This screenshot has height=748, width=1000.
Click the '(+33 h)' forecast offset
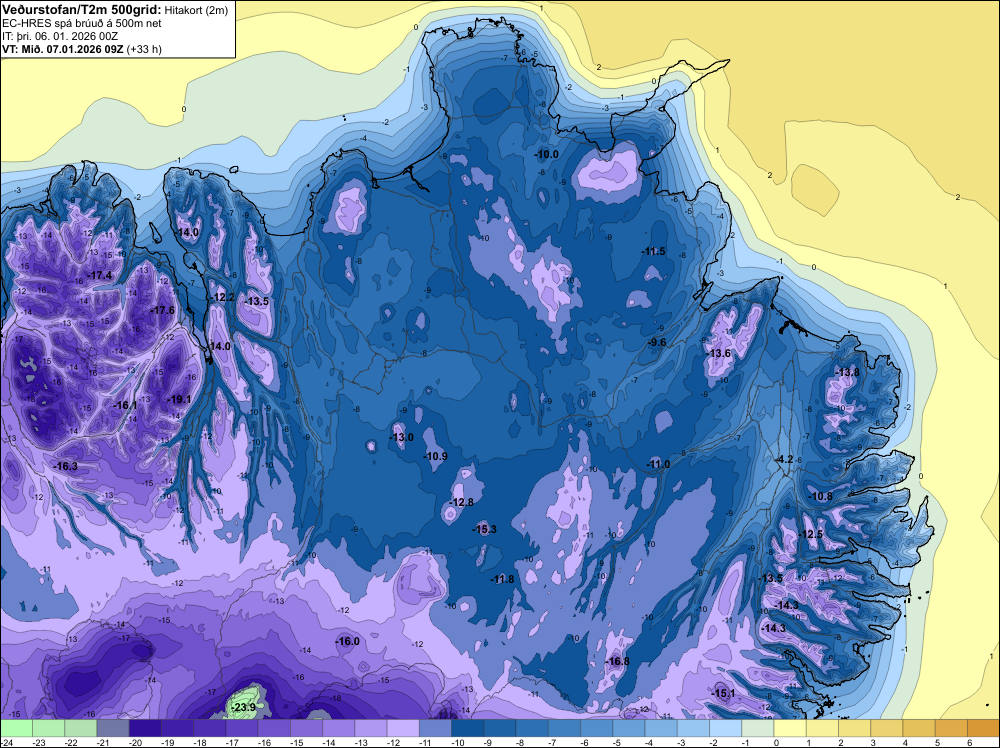pos(144,49)
